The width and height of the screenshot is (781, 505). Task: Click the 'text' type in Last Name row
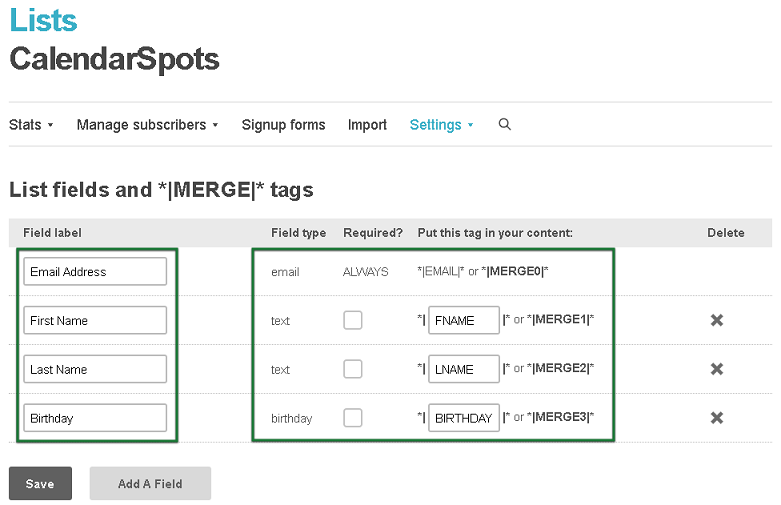point(280,370)
